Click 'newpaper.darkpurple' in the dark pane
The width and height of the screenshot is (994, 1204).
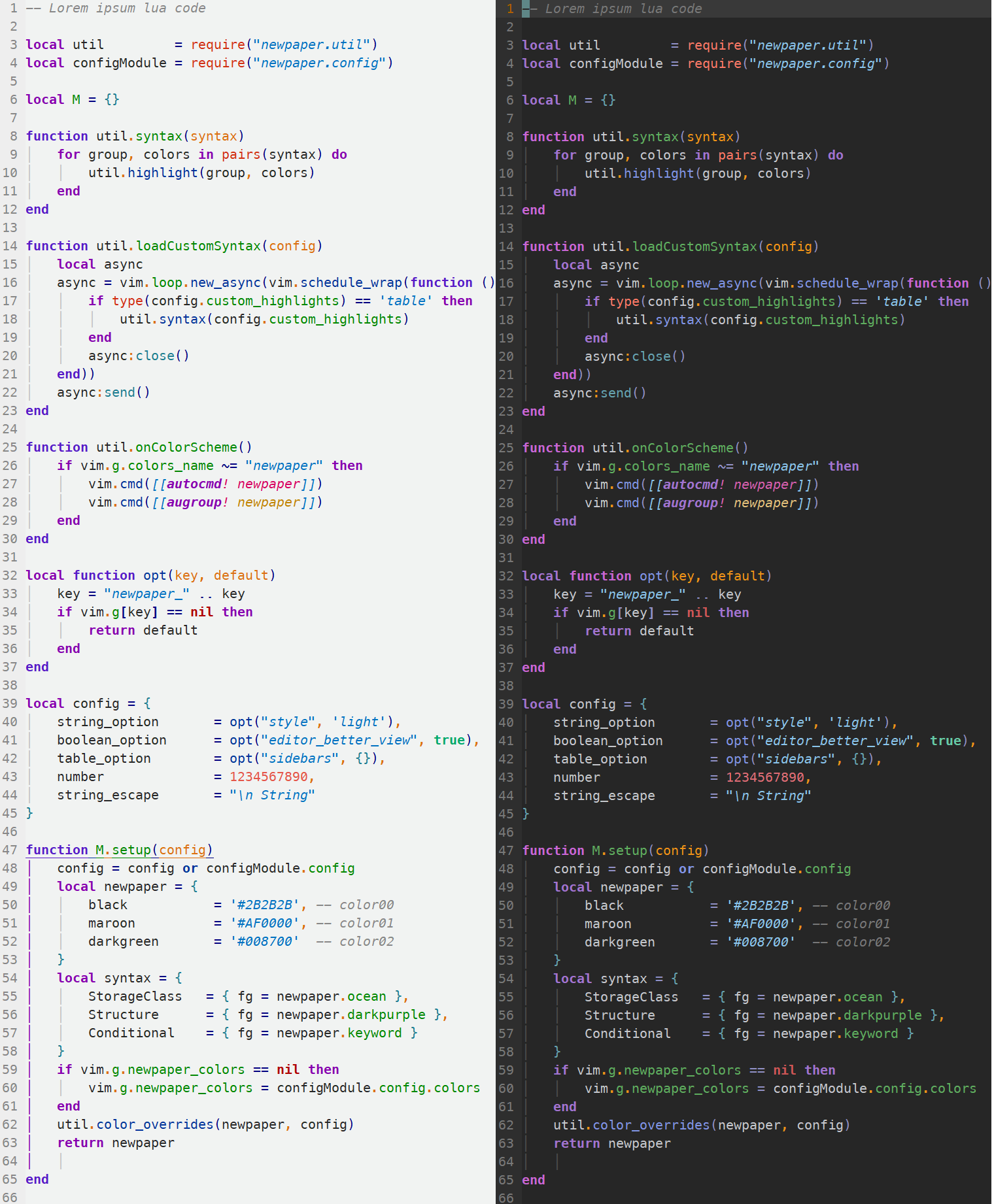[848, 1015]
